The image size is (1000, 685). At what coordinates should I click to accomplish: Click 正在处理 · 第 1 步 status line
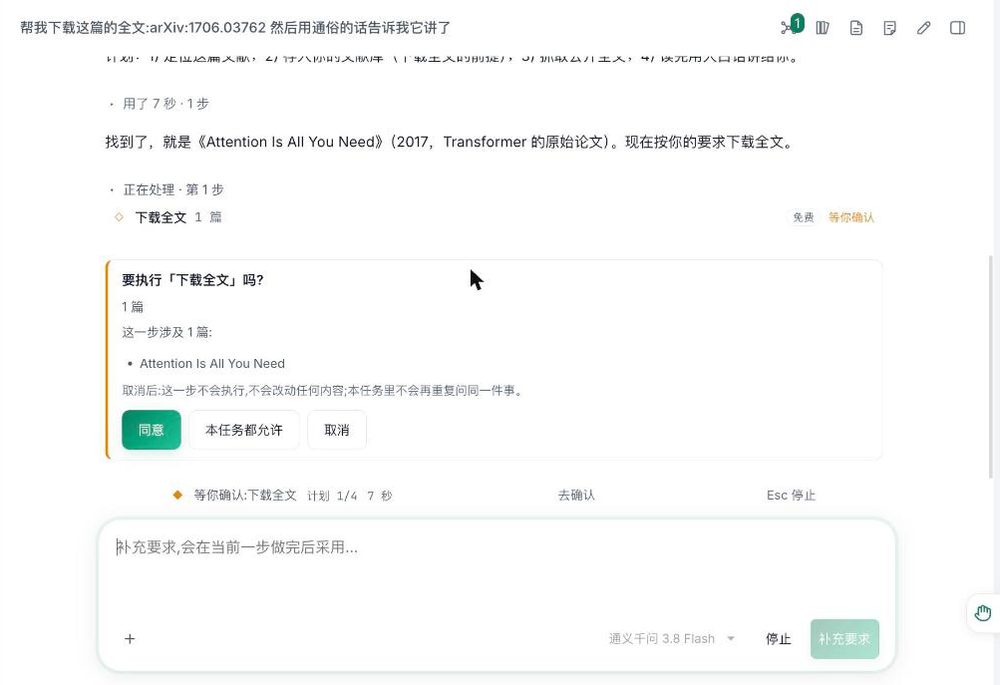coord(173,189)
